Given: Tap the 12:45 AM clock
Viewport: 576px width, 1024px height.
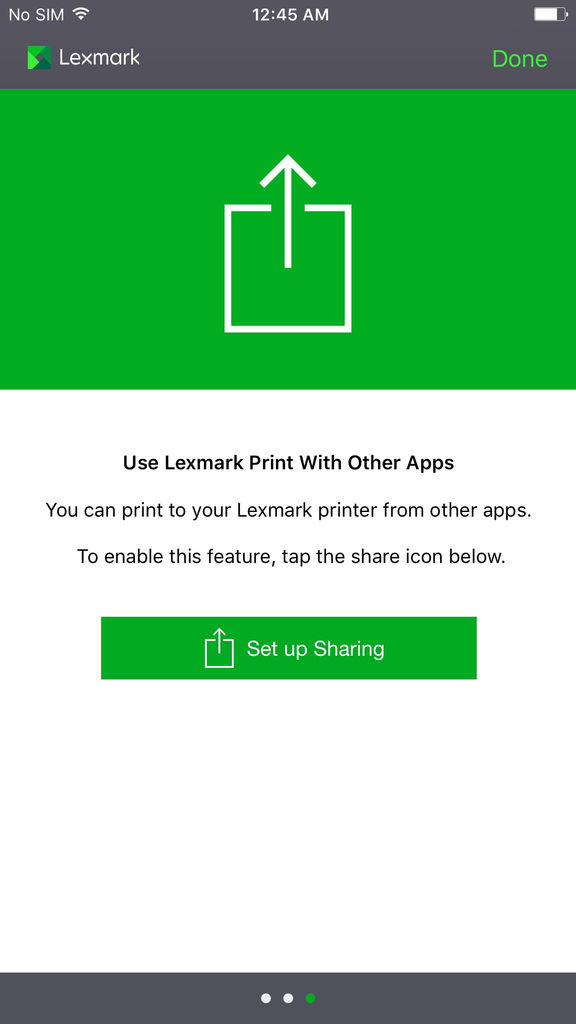Looking at the screenshot, I should point(290,14).
